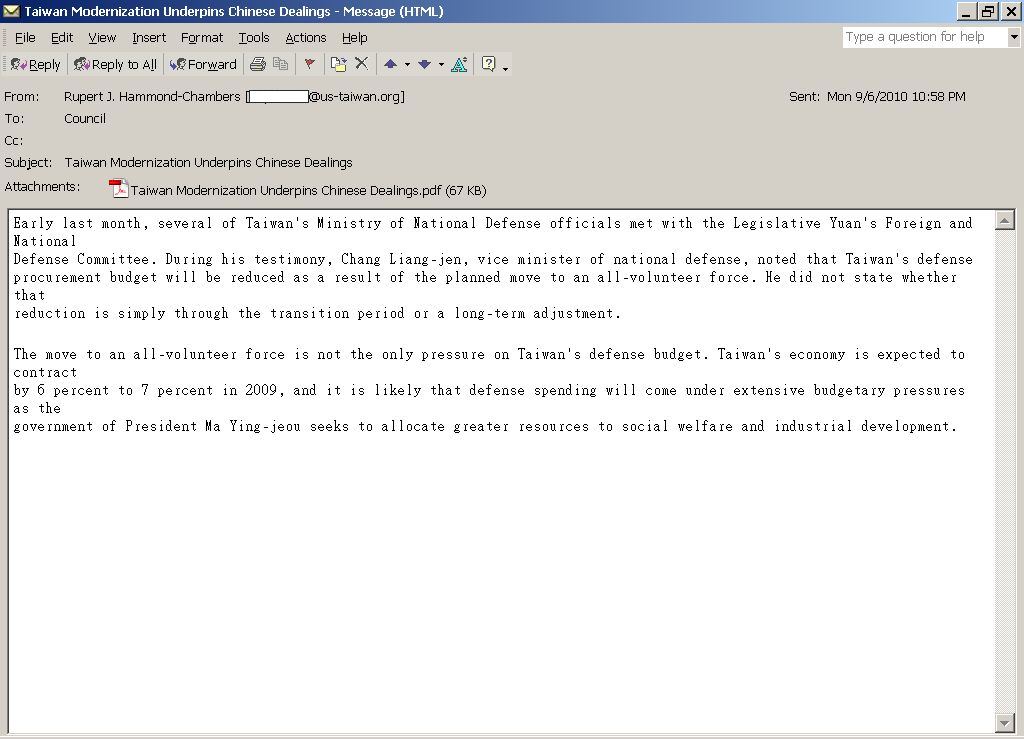Click the Council recipient

85,119
